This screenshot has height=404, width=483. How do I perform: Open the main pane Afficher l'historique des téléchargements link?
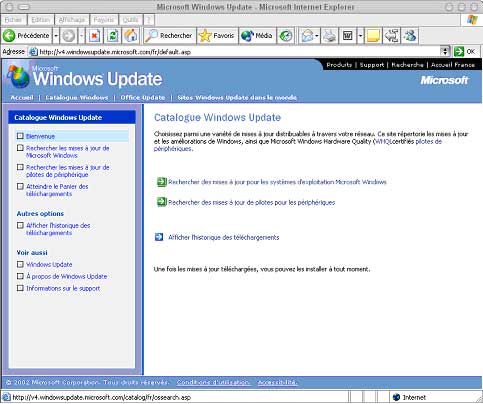(224, 237)
